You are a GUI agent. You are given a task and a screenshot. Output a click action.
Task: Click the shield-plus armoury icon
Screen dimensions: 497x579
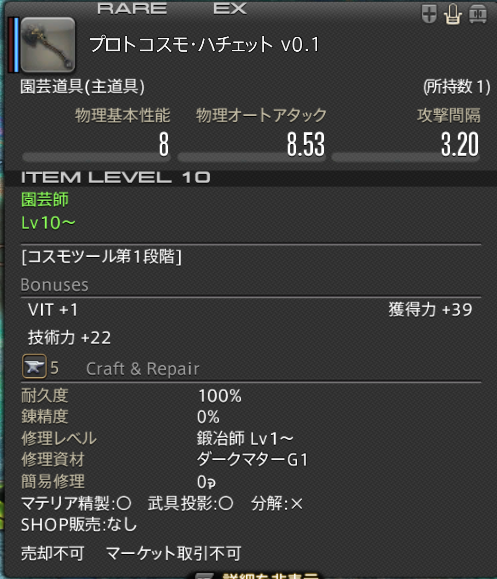tap(429, 14)
